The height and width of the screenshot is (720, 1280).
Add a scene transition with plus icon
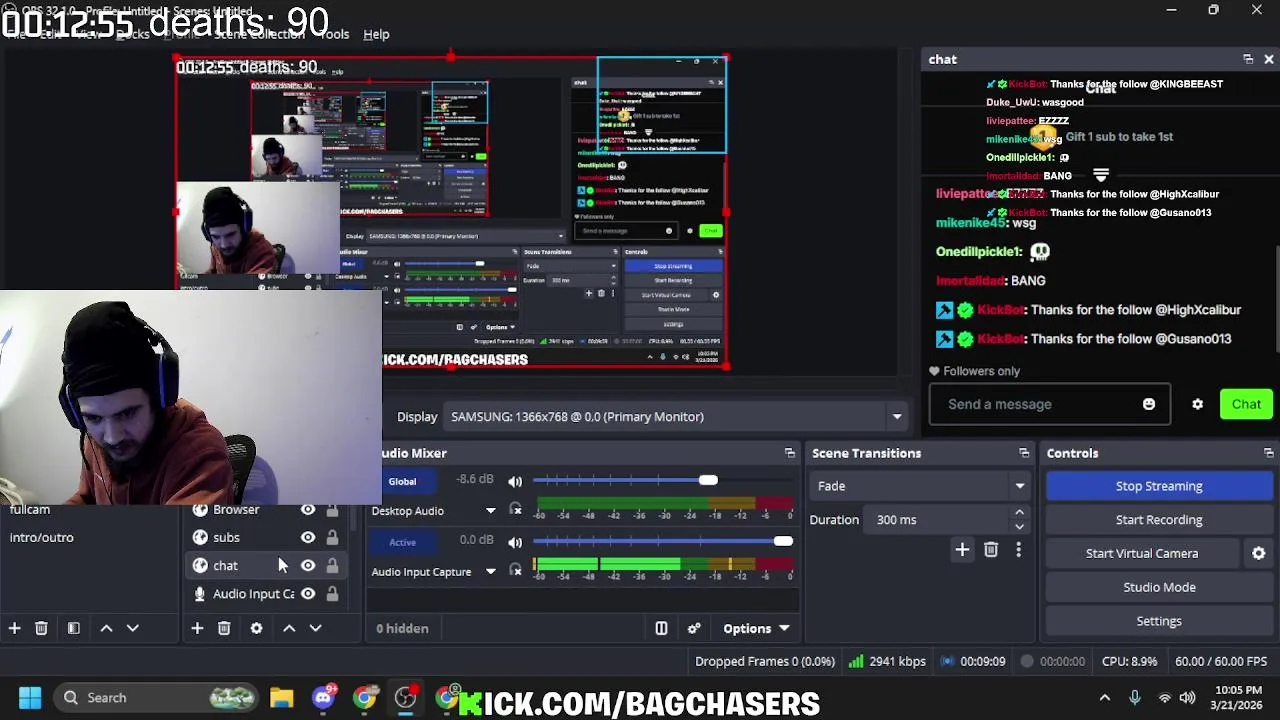click(962, 549)
